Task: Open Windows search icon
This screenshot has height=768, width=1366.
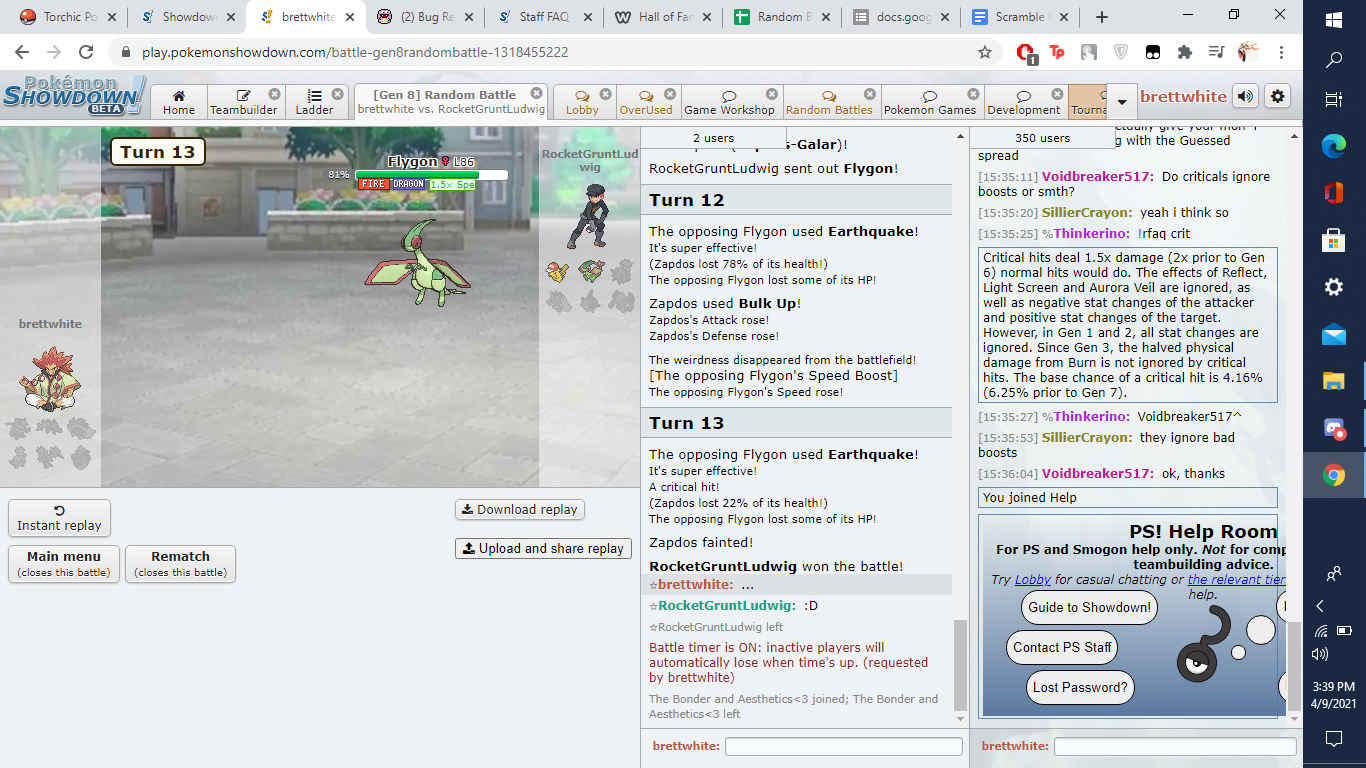Action: (1334, 60)
